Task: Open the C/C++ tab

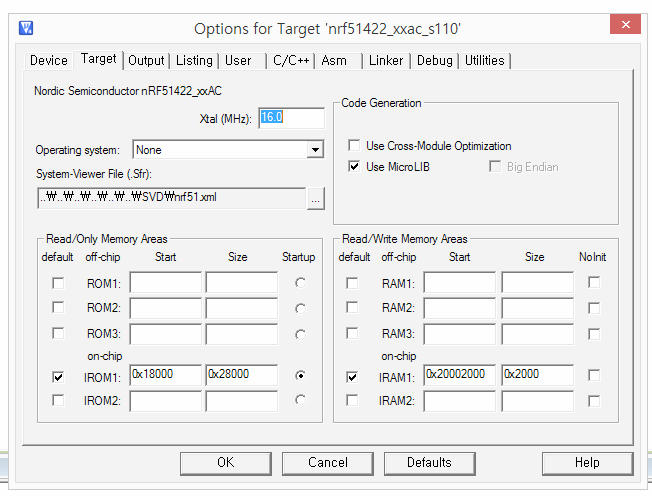Action: [291, 61]
